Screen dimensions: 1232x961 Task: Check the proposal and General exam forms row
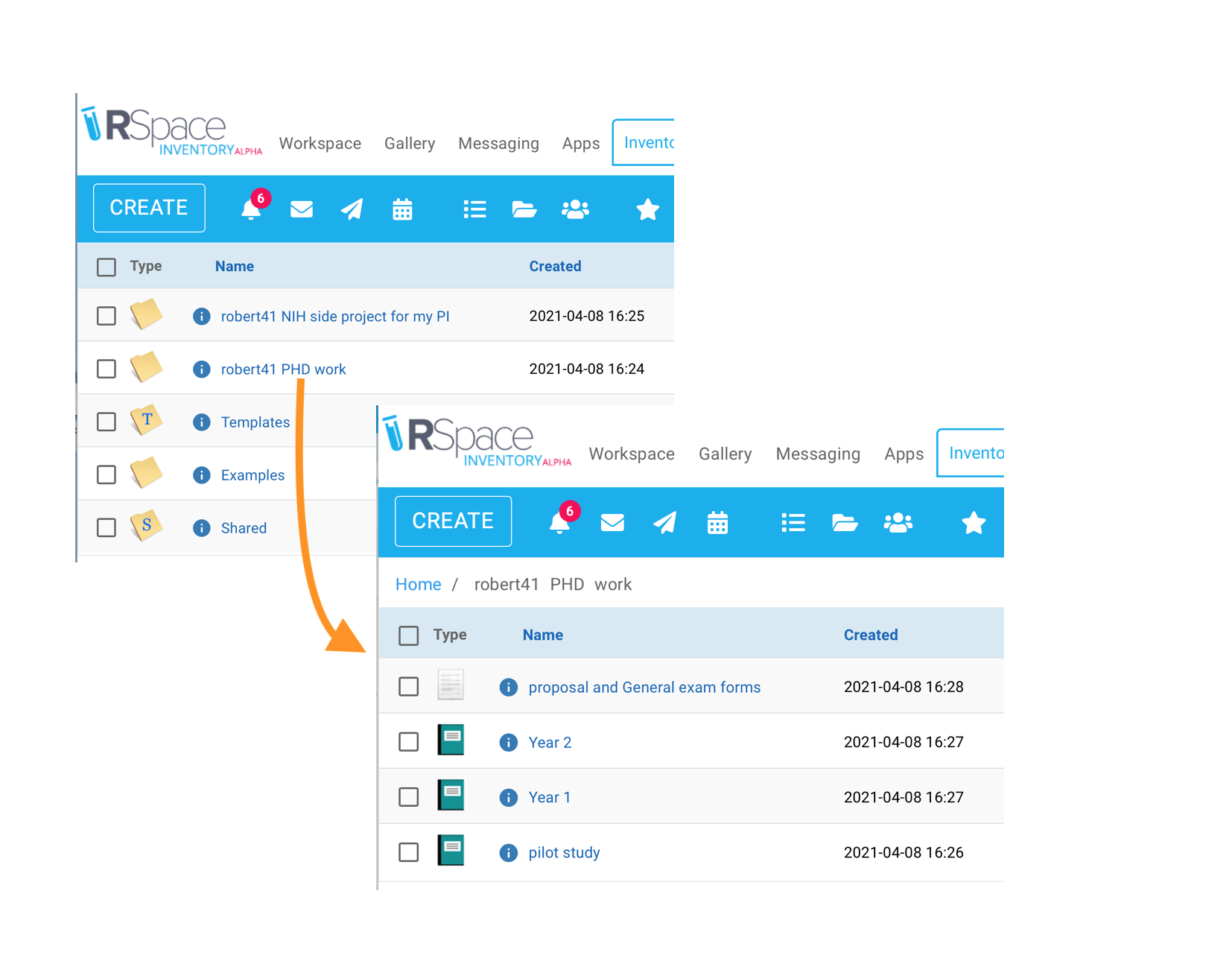tap(408, 686)
